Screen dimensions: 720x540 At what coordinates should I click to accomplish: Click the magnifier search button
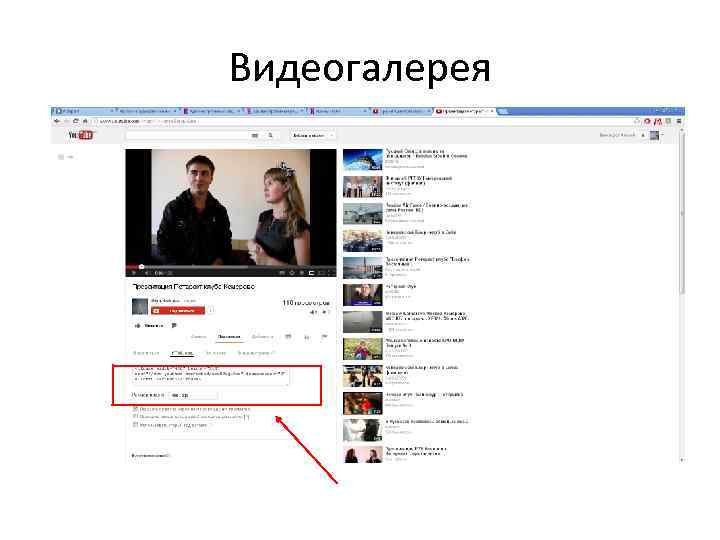coord(270,135)
